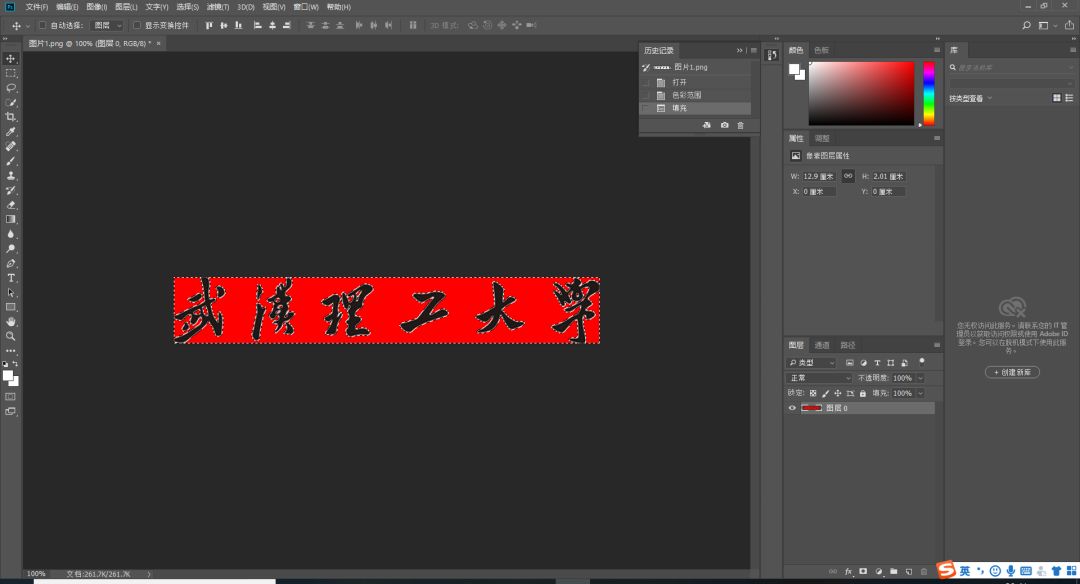Click the foreground color swatch in Color panel
Viewport: 1080px width, 584px height.
pyautogui.click(x=793, y=69)
